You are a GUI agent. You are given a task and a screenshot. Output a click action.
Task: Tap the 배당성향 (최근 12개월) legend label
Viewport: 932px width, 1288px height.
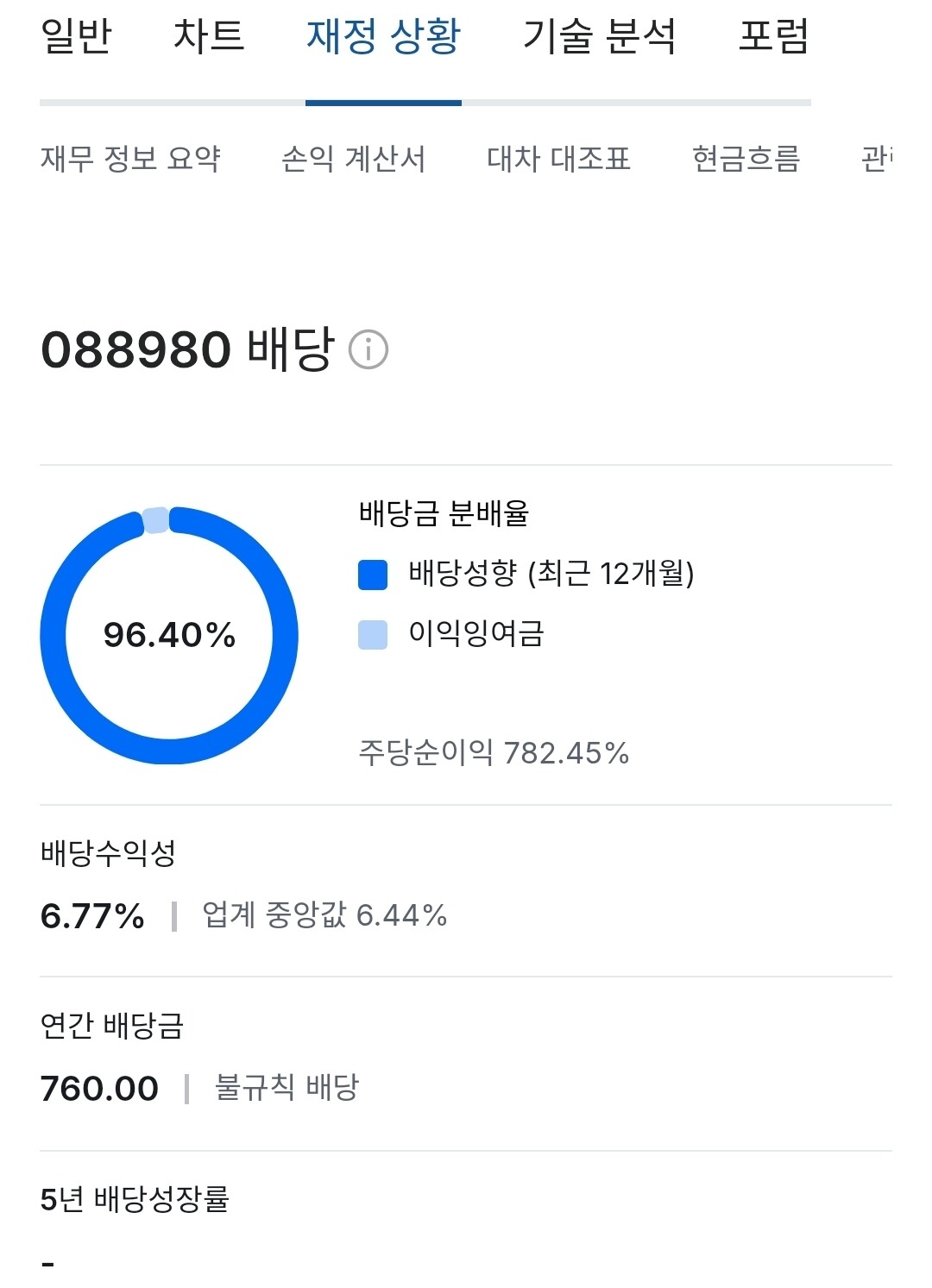coord(551,574)
